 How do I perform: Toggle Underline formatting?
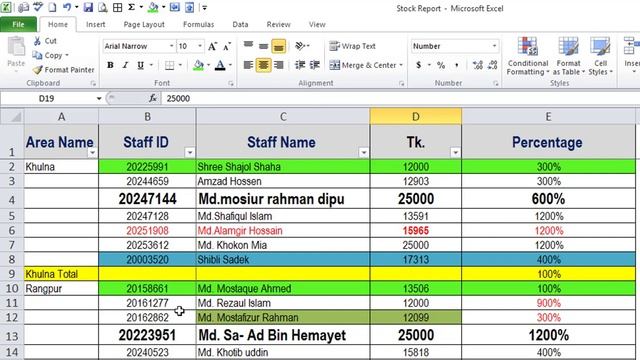(140, 65)
